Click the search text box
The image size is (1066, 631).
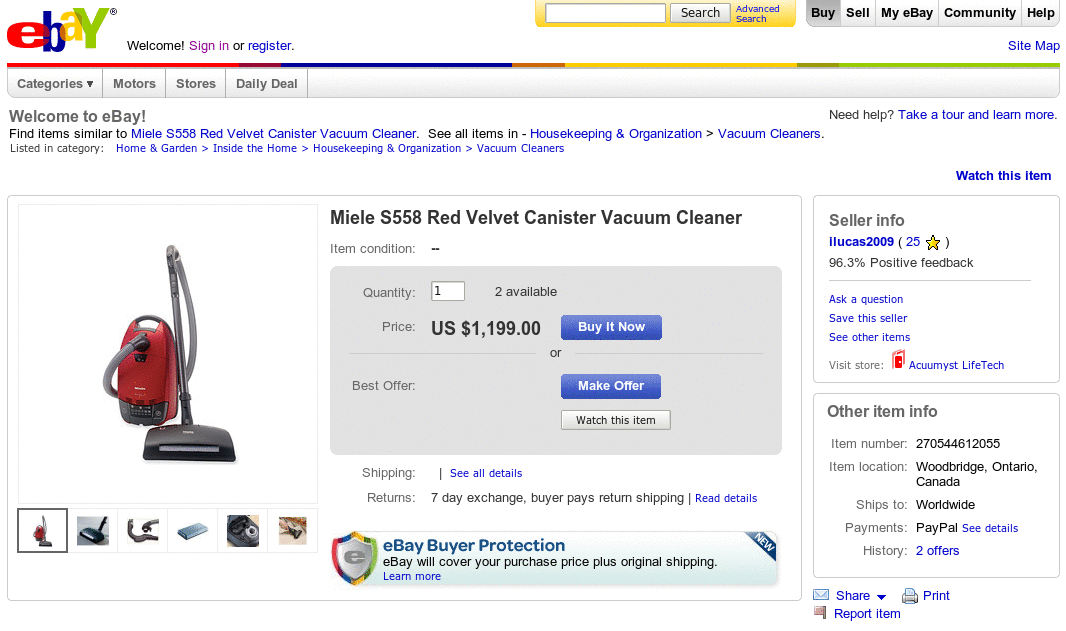point(605,13)
